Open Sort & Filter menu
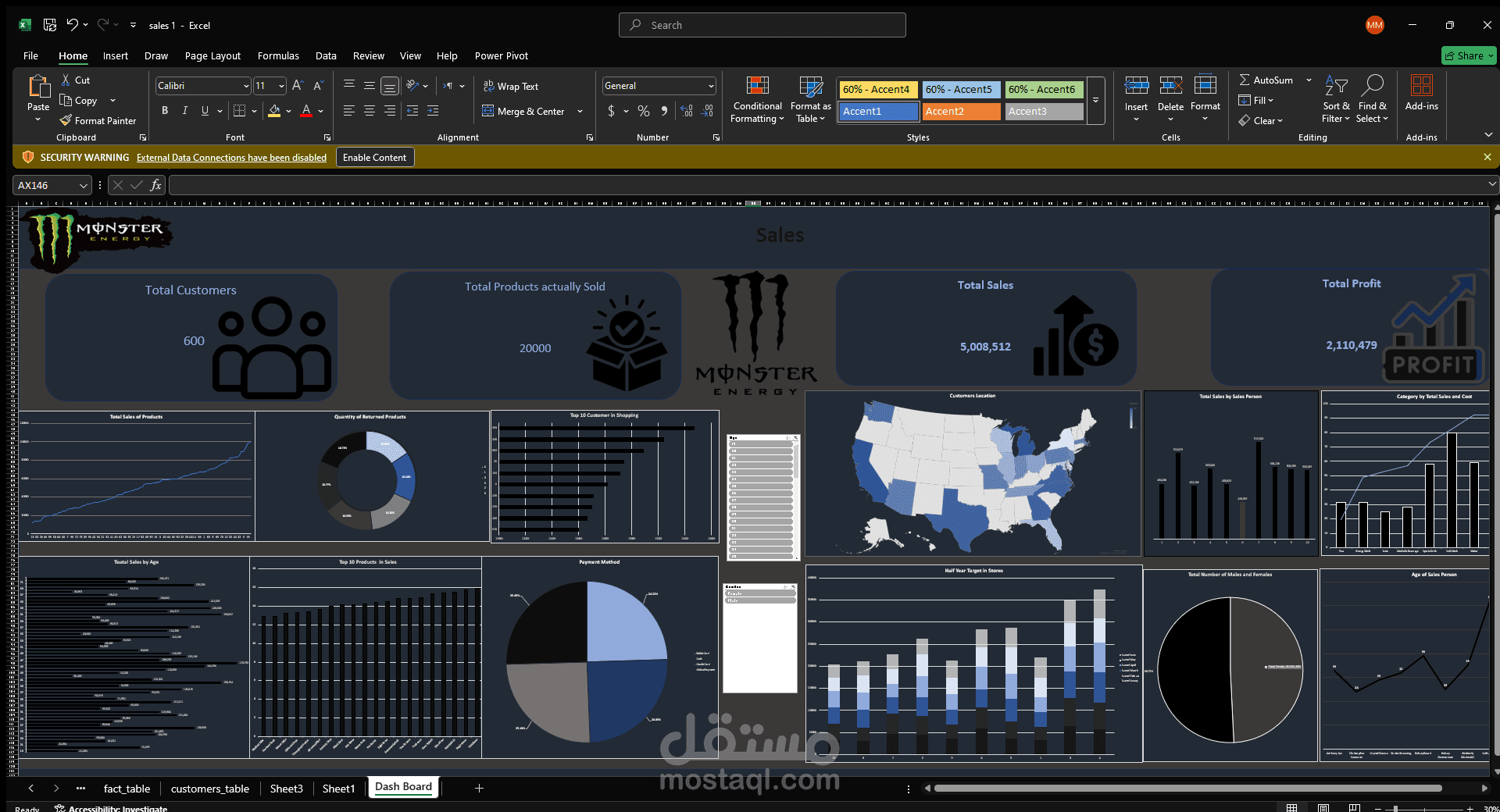Viewport: 1500px width, 812px height. [1336, 99]
